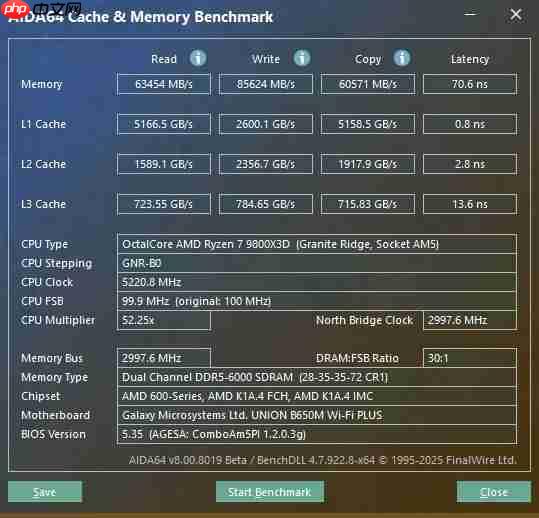This screenshot has height=518, width=539.
Task: Click L1 Cache copy value 5158.5 GB/s
Action: pos(368,124)
